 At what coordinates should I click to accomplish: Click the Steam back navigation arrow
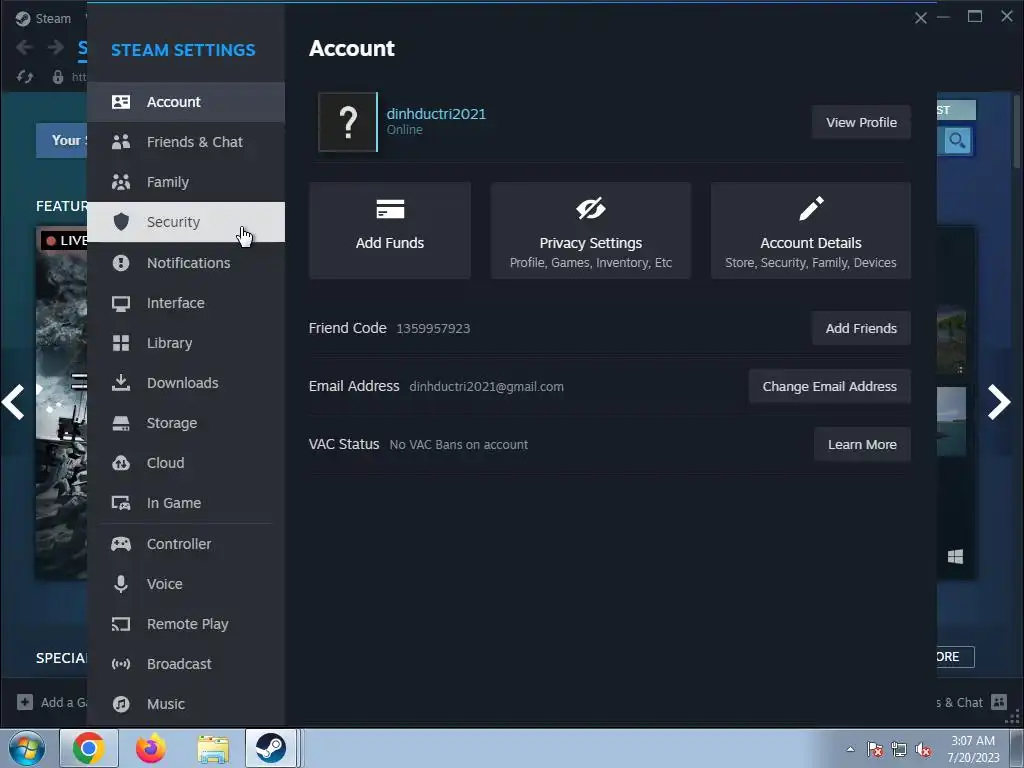pos(25,47)
